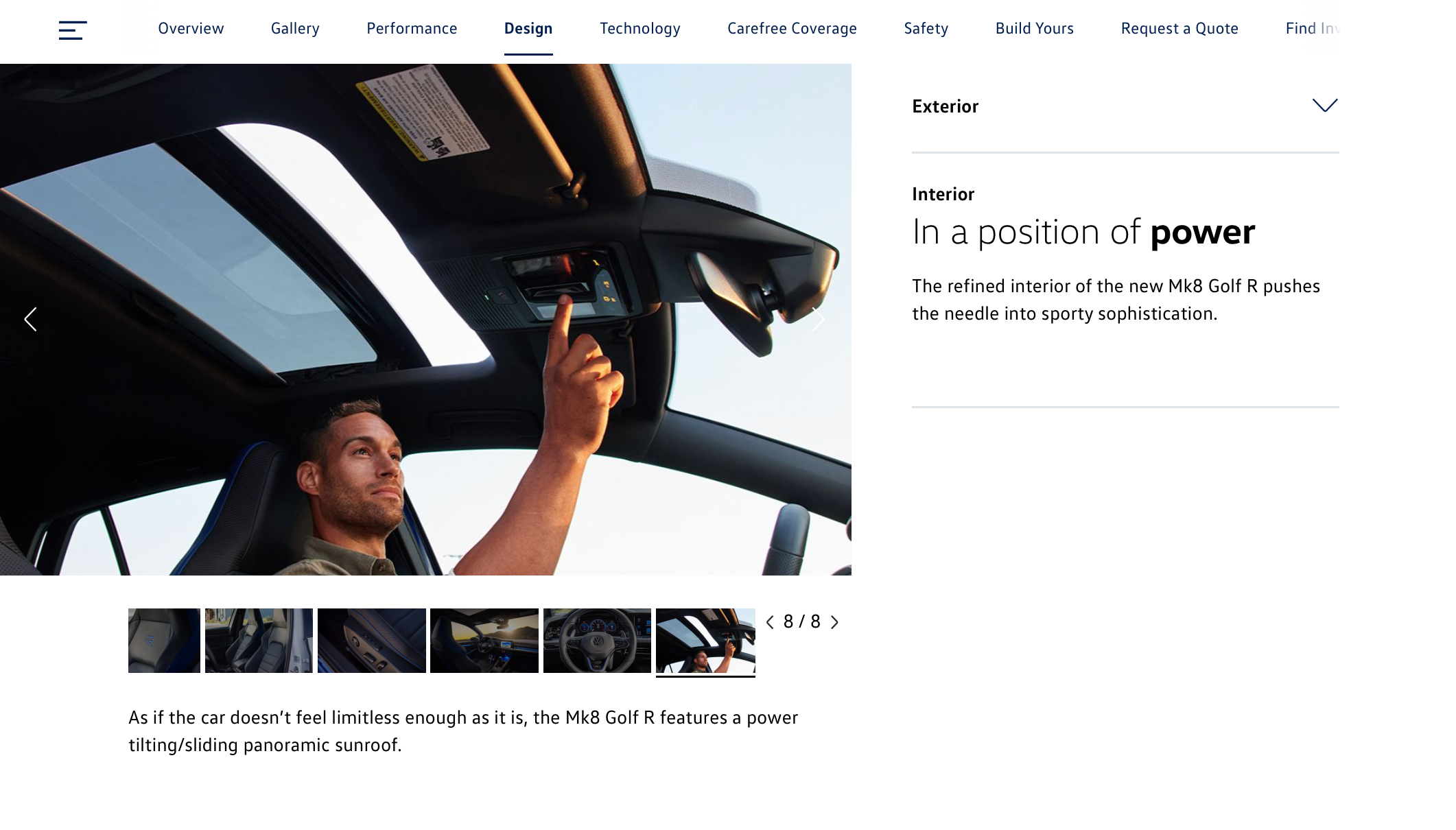
Task: Select the door panel thumbnail
Action: [371, 640]
